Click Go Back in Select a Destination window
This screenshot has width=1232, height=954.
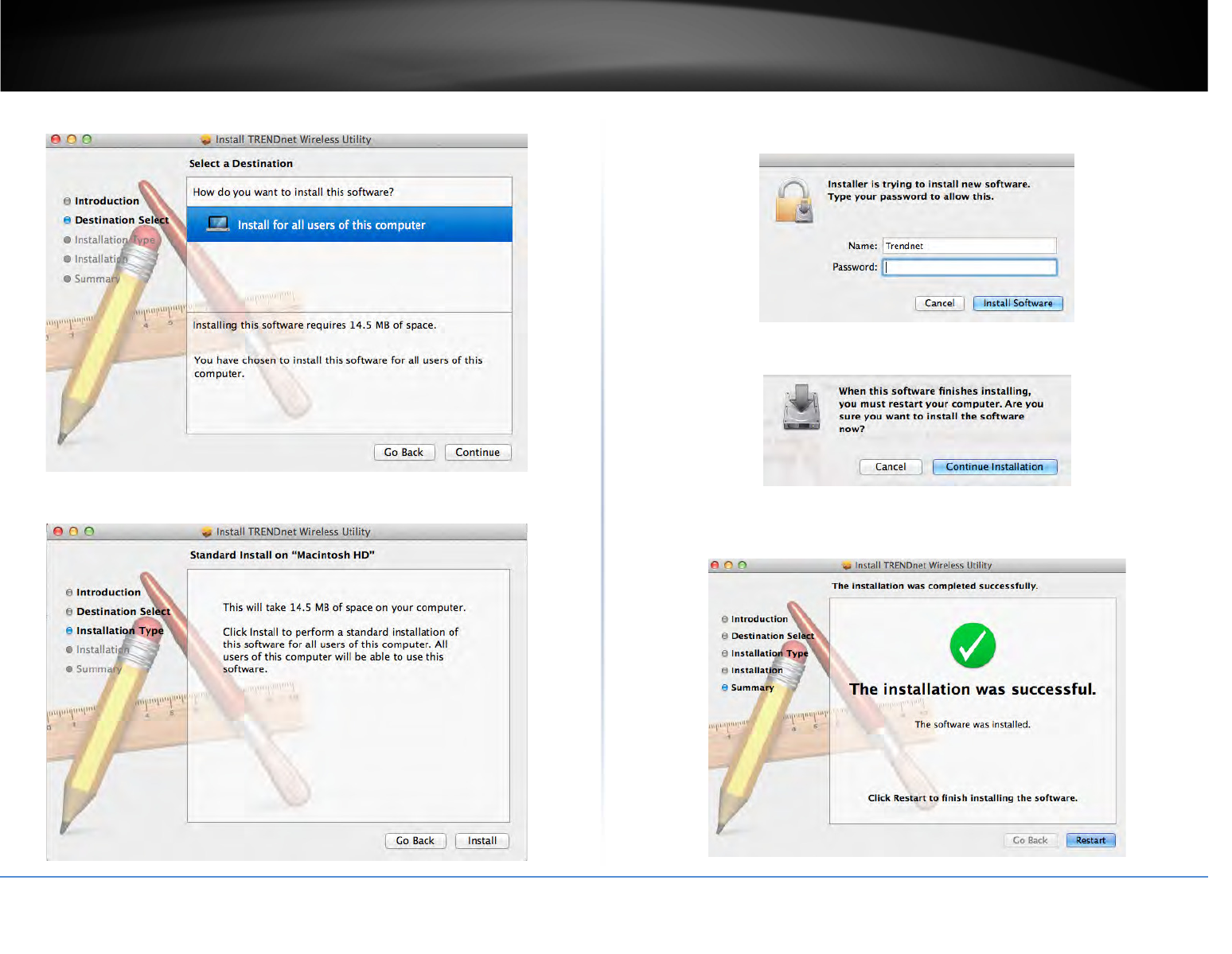tap(404, 452)
